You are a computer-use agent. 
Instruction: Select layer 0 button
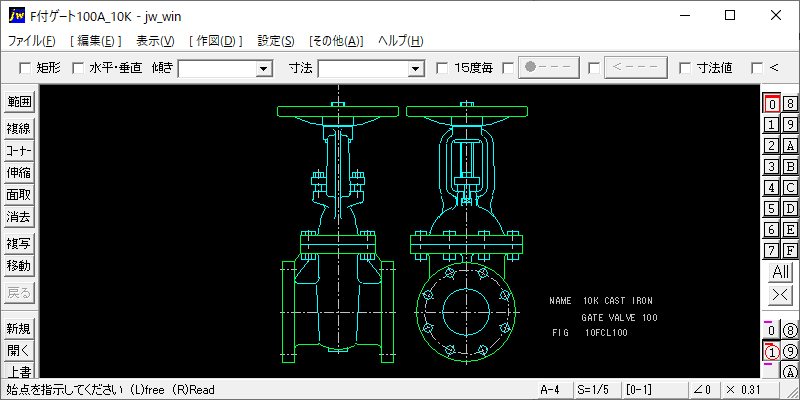click(772, 104)
